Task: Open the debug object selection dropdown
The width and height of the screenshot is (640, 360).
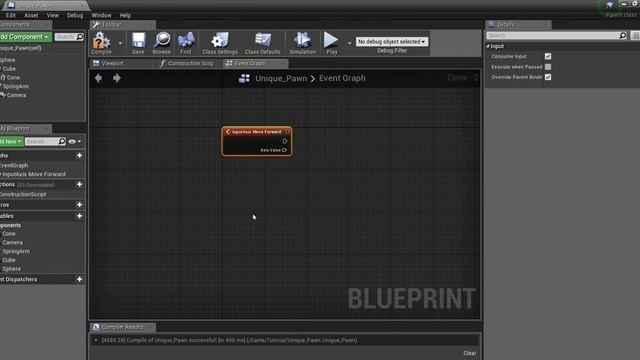Action: pyautogui.click(x=392, y=42)
